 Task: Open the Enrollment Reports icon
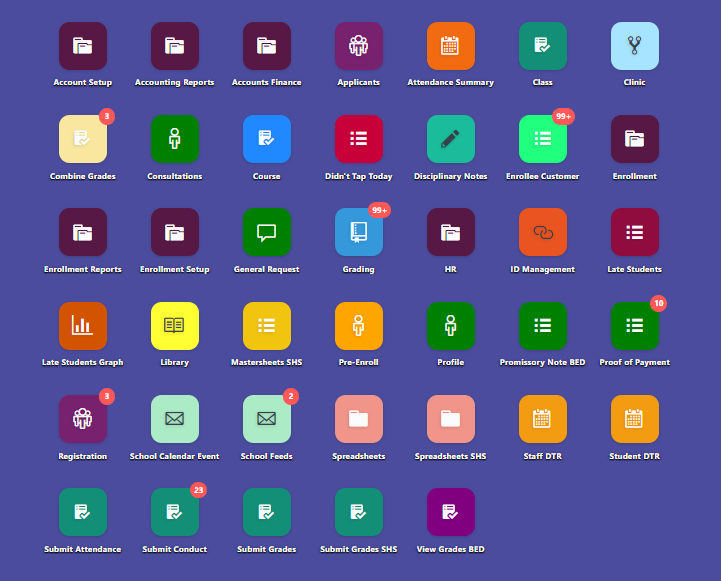click(83, 232)
